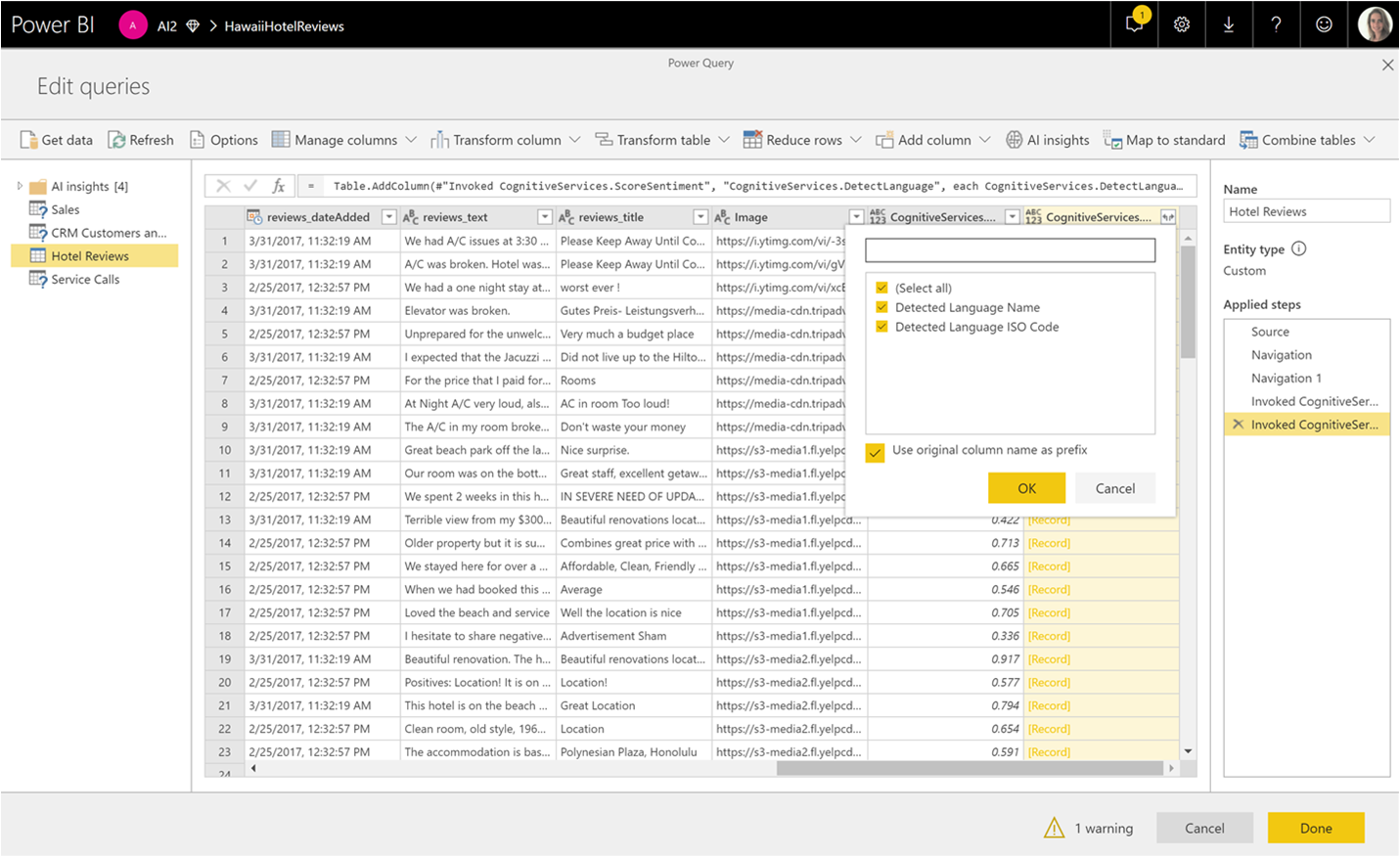Viewport: 1400px width, 857px height.
Task: Open the notifications flag icon
Action: pos(1135,24)
